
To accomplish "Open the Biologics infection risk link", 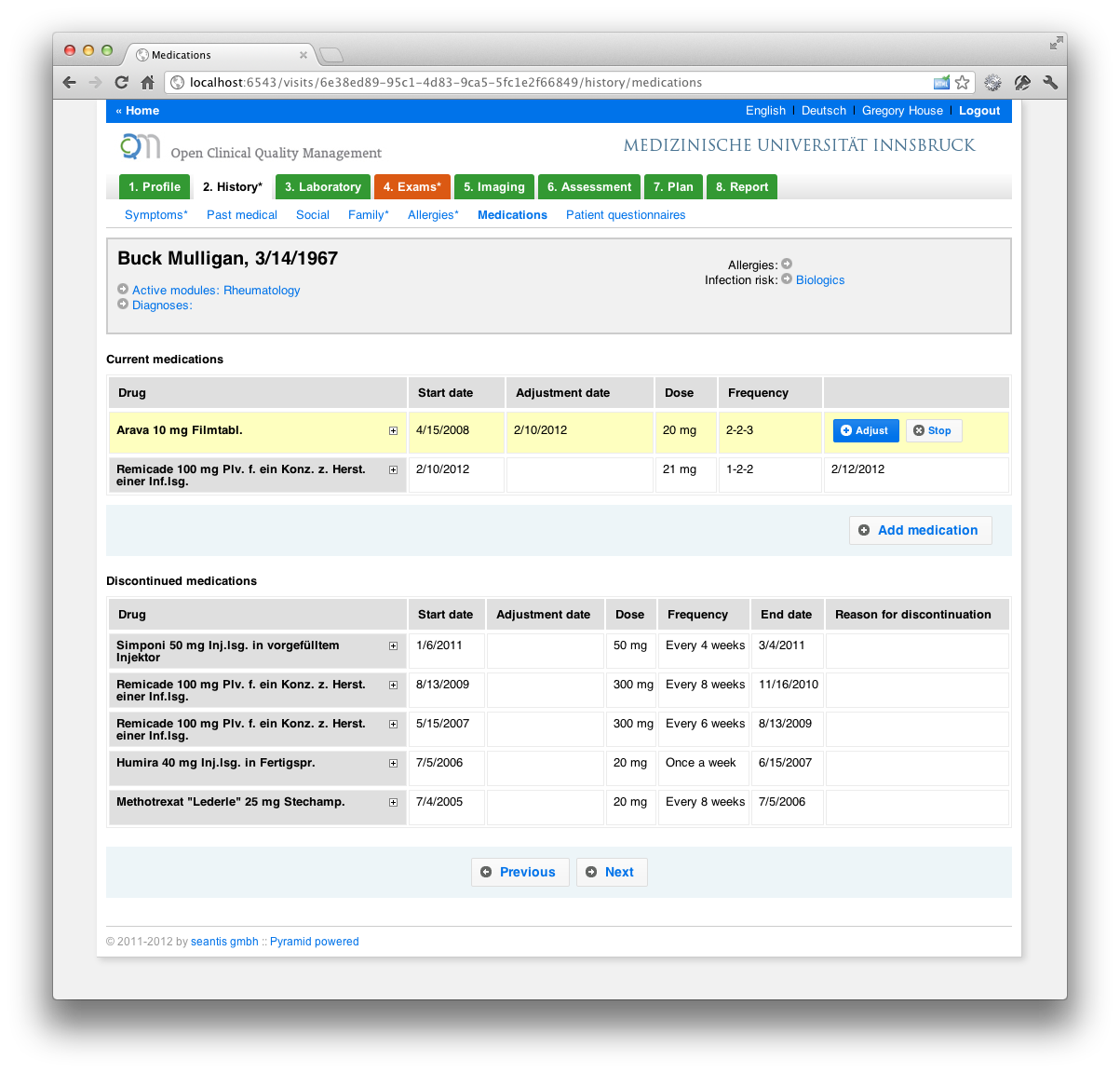I will click(820, 279).
